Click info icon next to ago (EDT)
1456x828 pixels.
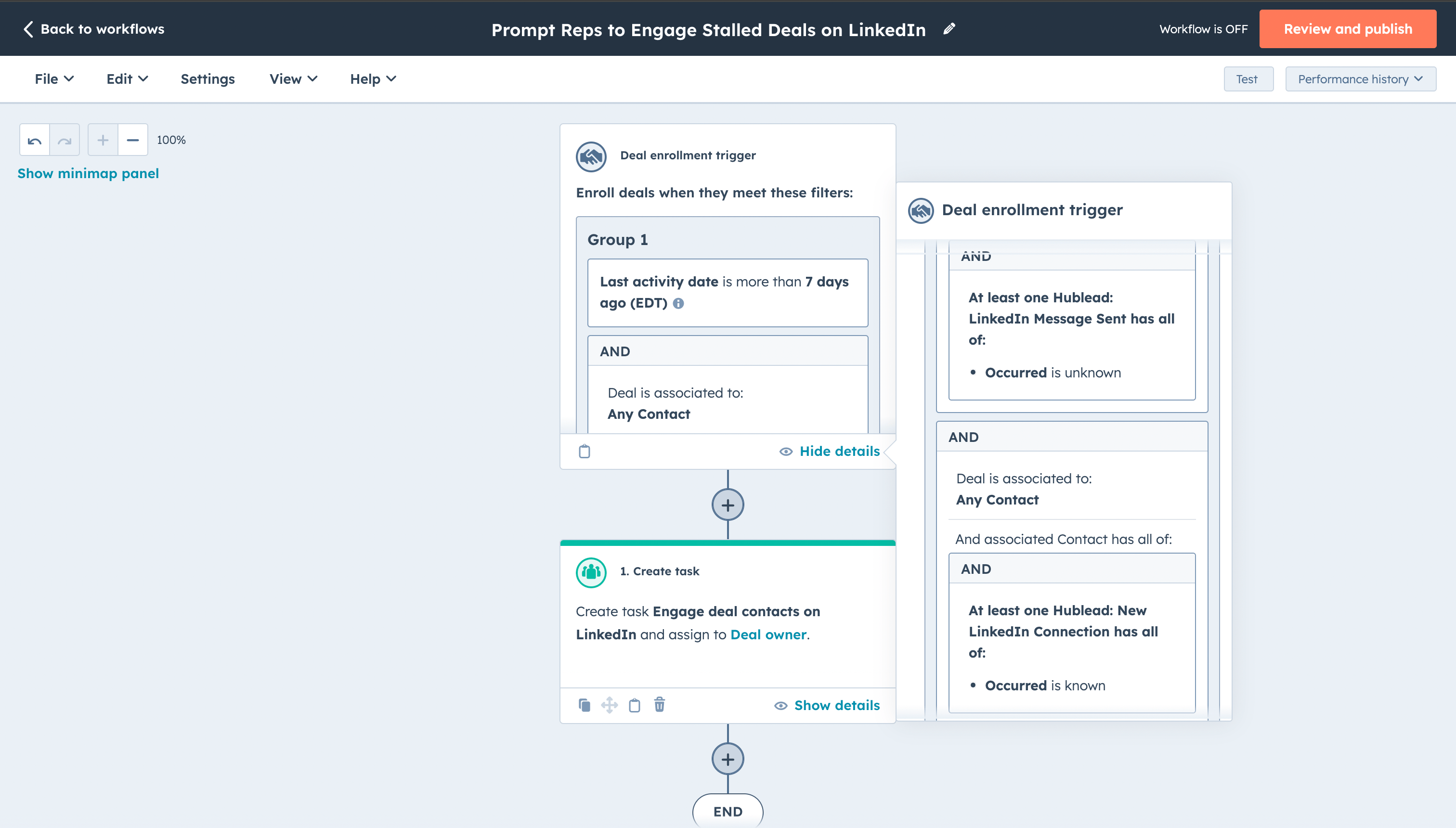click(x=678, y=304)
